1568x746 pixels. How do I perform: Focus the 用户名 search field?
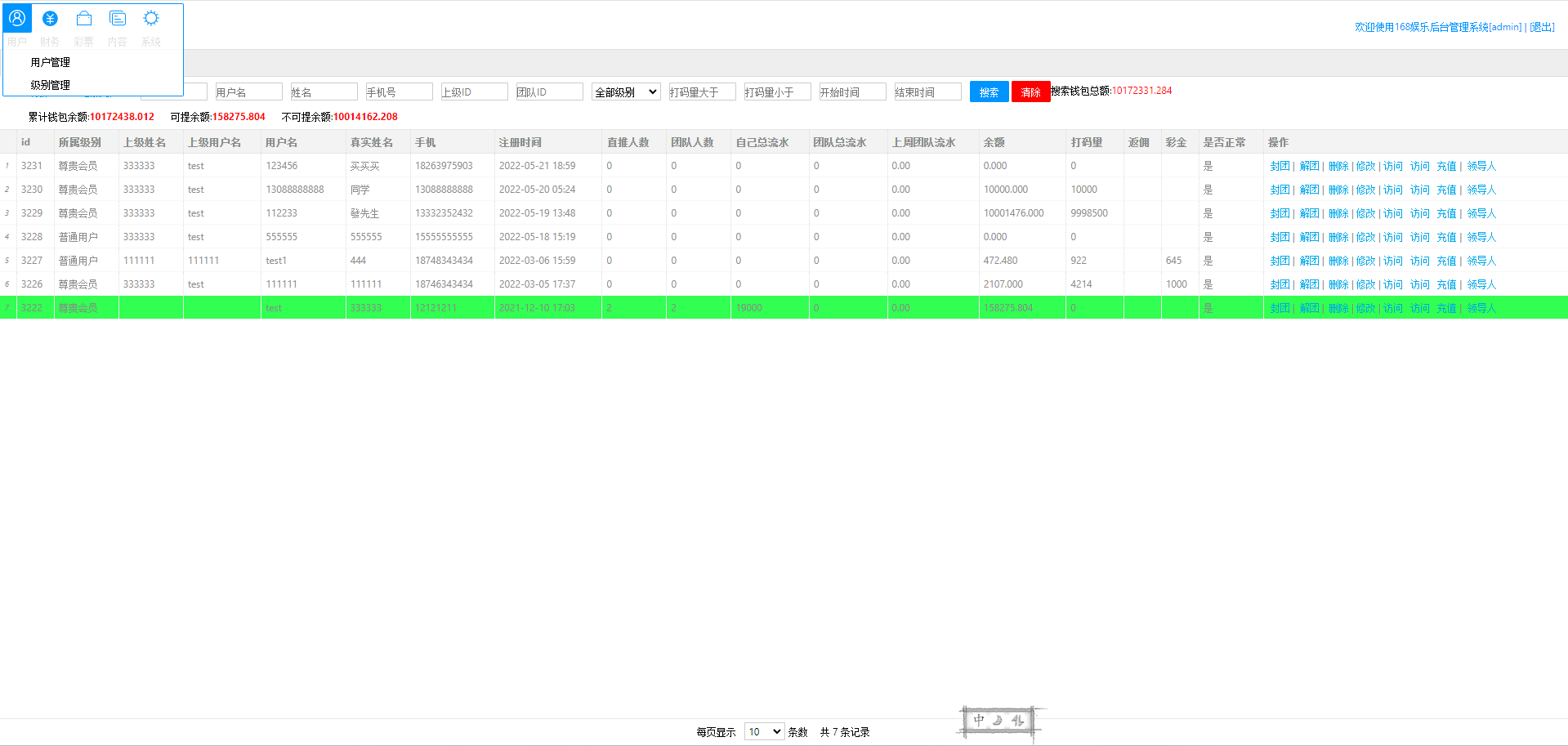pyautogui.click(x=249, y=92)
